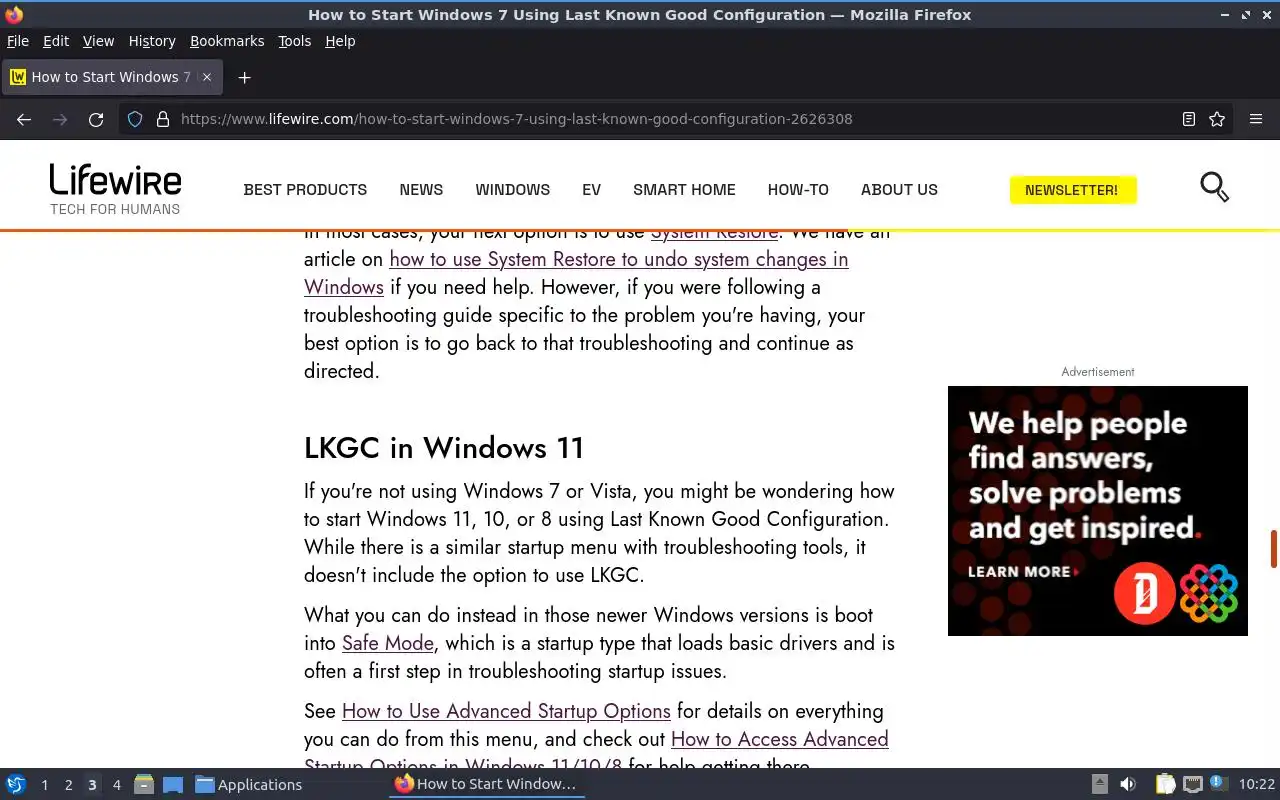Open the Lifewire site search magnifier
The image size is (1280, 800).
[x=1214, y=187]
